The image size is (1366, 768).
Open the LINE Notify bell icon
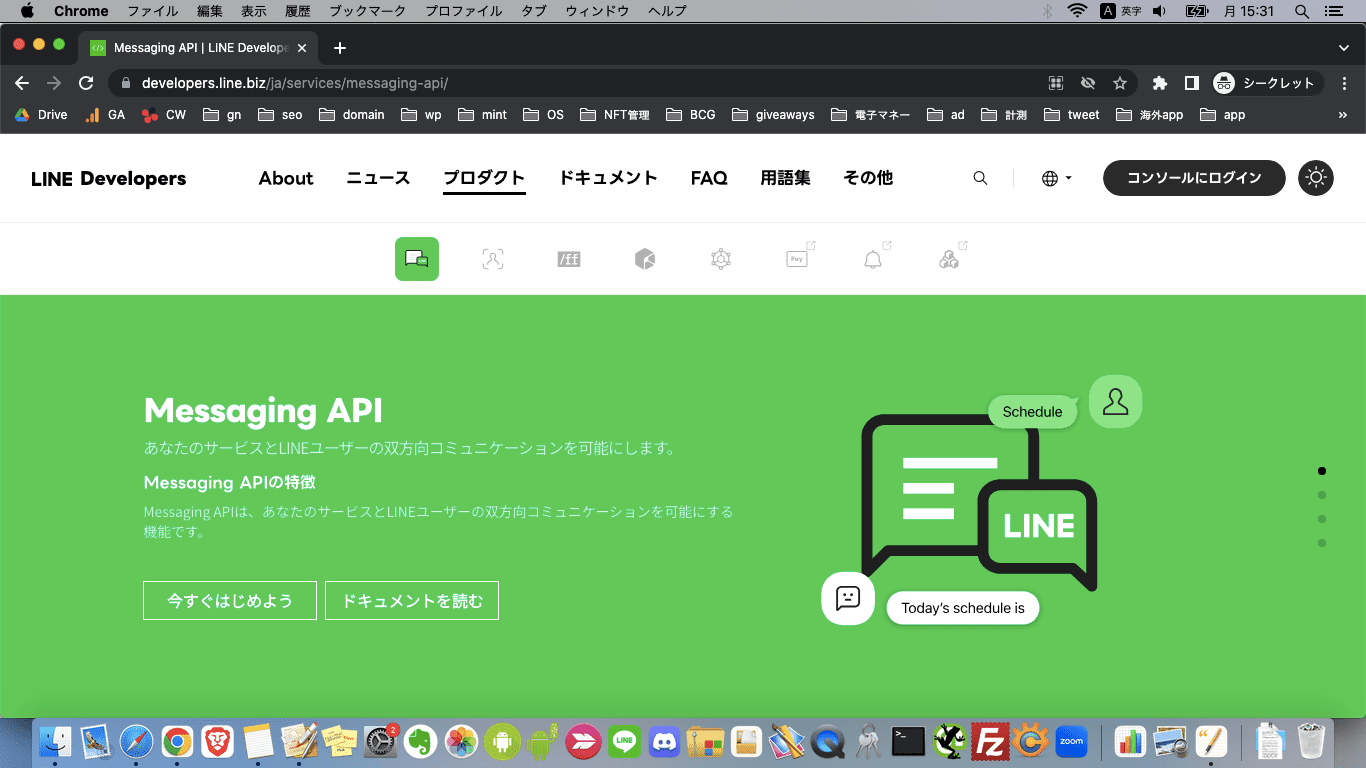pos(873,259)
